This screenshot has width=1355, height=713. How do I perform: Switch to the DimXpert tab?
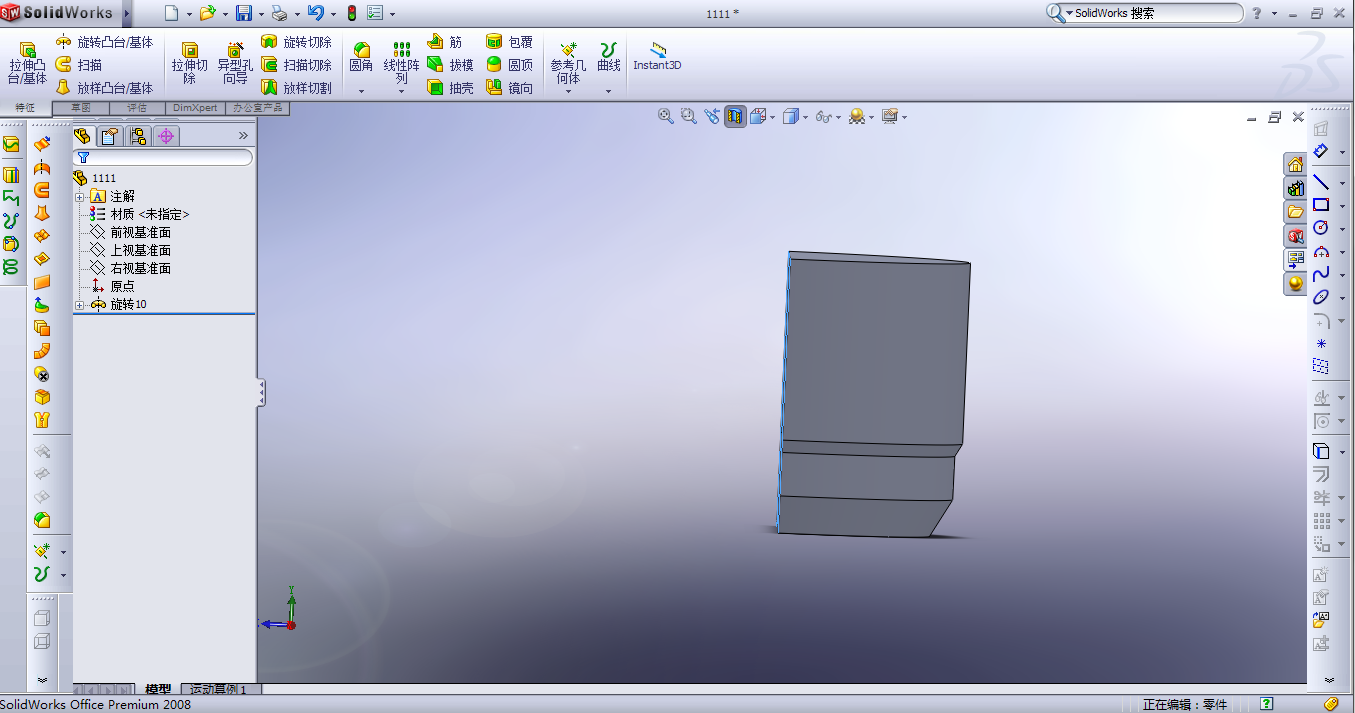pyautogui.click(x=195, y=107)
